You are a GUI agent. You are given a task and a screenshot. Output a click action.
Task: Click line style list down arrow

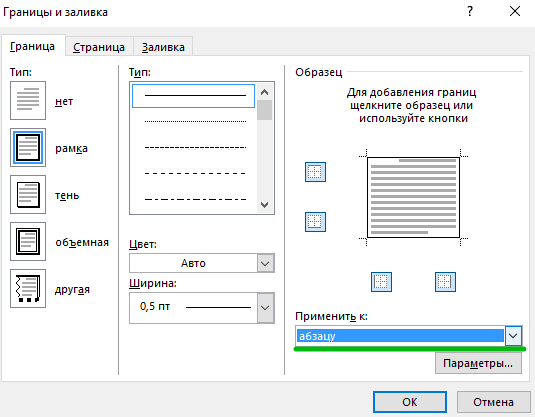click(264, 205)
